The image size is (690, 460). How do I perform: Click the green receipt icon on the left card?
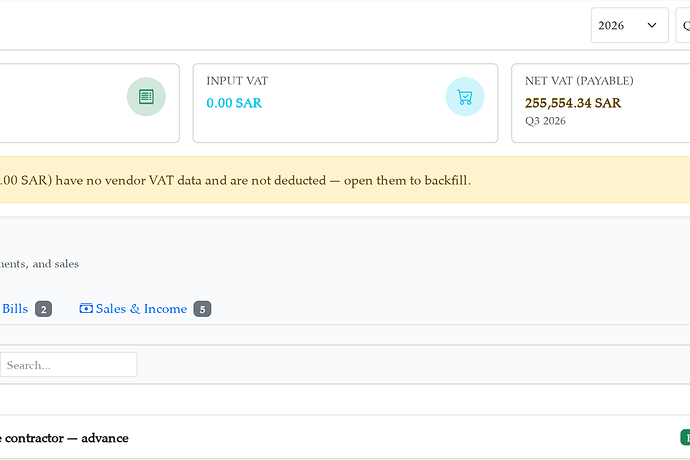pos(146,97)
